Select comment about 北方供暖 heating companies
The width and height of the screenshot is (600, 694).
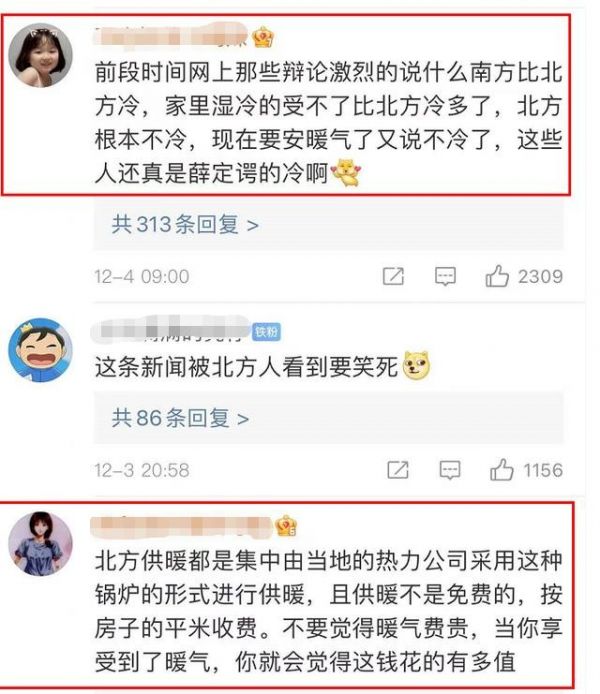pyautogui.click(x=328, y=611)
